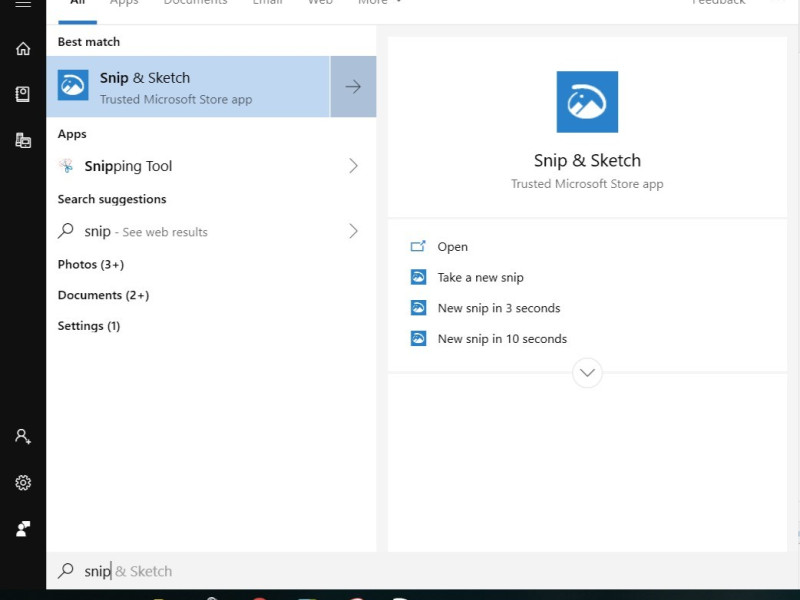Click the large Snip & Sketch preview icon
Viewport: 800px width, 600px height.
click(587, 102)
